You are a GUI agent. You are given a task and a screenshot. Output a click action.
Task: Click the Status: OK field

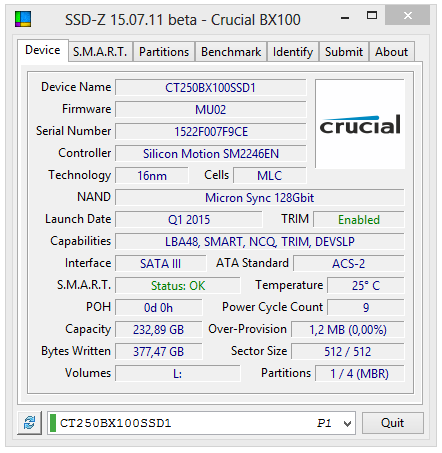(x=178, y=286)
